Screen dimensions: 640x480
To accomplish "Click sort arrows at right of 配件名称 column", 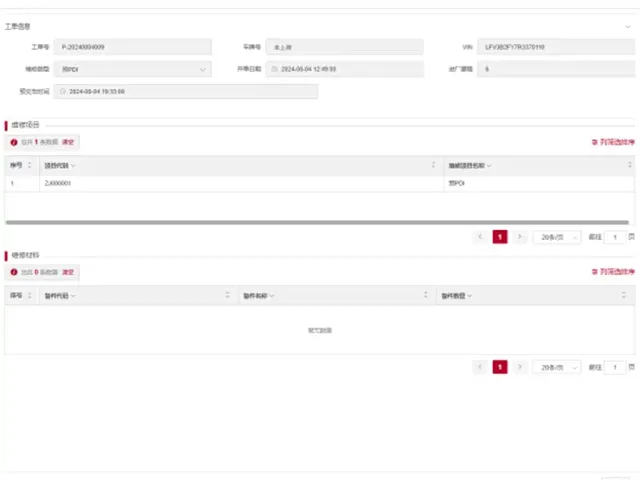I will coord(426,295).
